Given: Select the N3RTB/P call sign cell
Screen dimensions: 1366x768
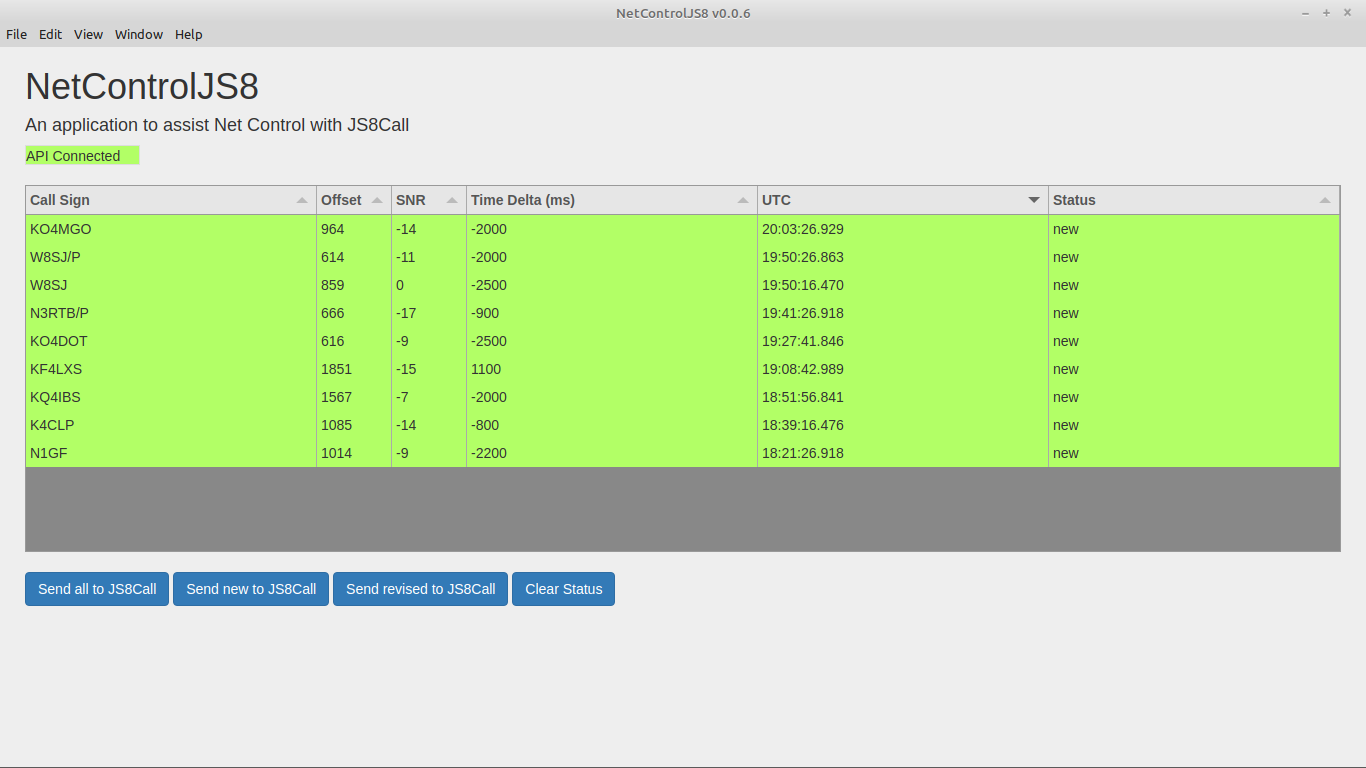Looking at the screenshot, I should pyautogui.click(x=171, y=313).
